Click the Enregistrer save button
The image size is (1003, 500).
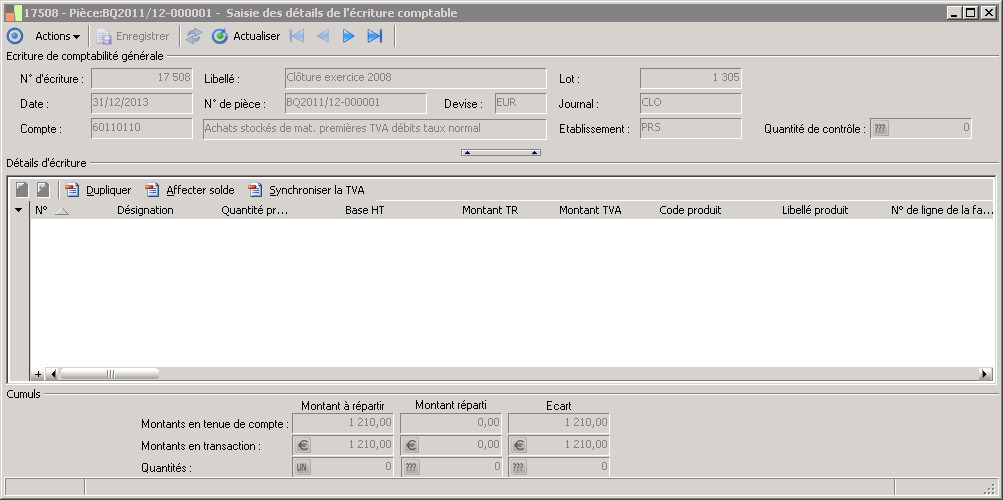(x=134, y=36)
